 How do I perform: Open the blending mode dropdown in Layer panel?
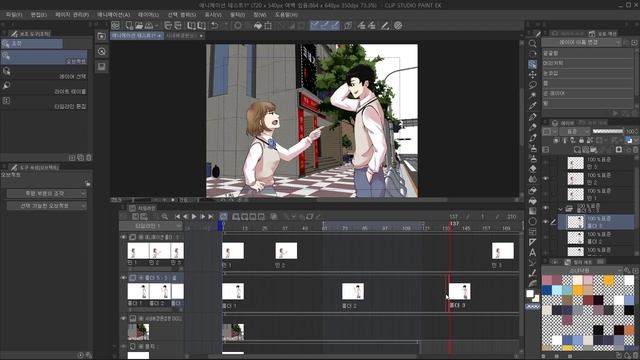click(x=575, y=131)
